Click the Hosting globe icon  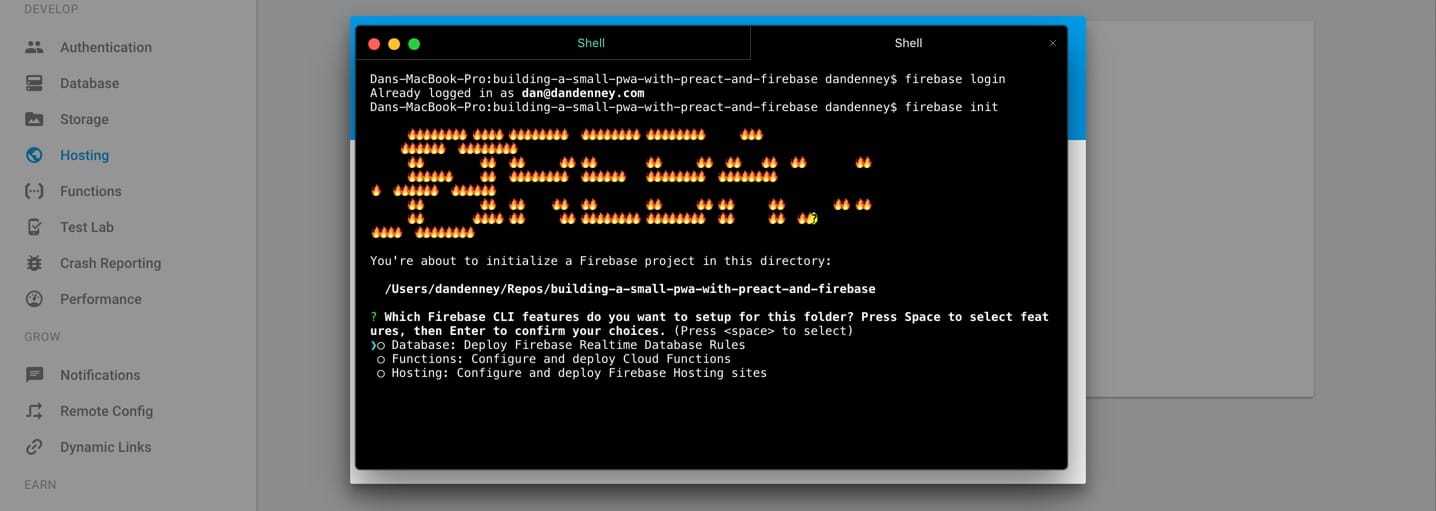(34, 155)
